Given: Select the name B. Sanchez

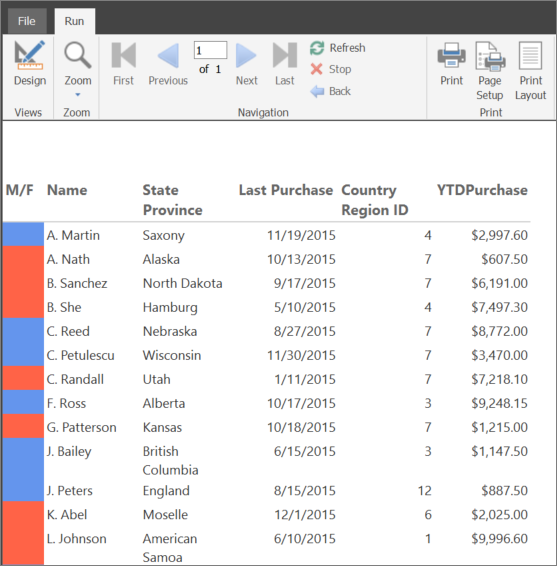Looking at the screenshot, I should coord(77,283).
